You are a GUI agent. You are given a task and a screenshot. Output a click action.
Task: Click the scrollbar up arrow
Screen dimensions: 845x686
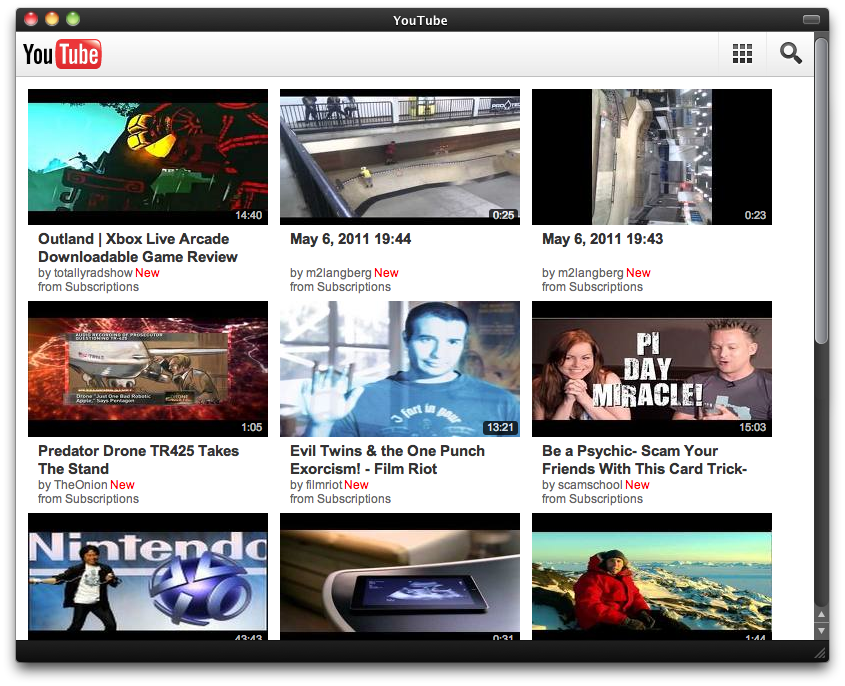tap(822, 614)
